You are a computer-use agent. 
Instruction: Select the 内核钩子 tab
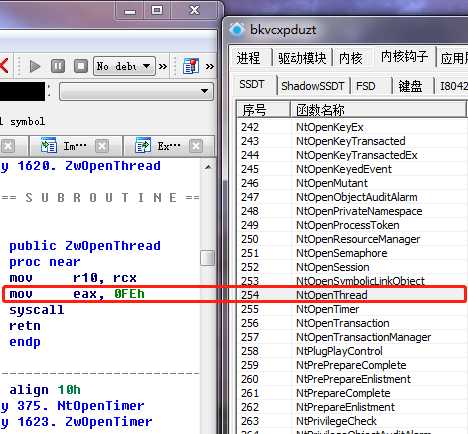point(404,56)
